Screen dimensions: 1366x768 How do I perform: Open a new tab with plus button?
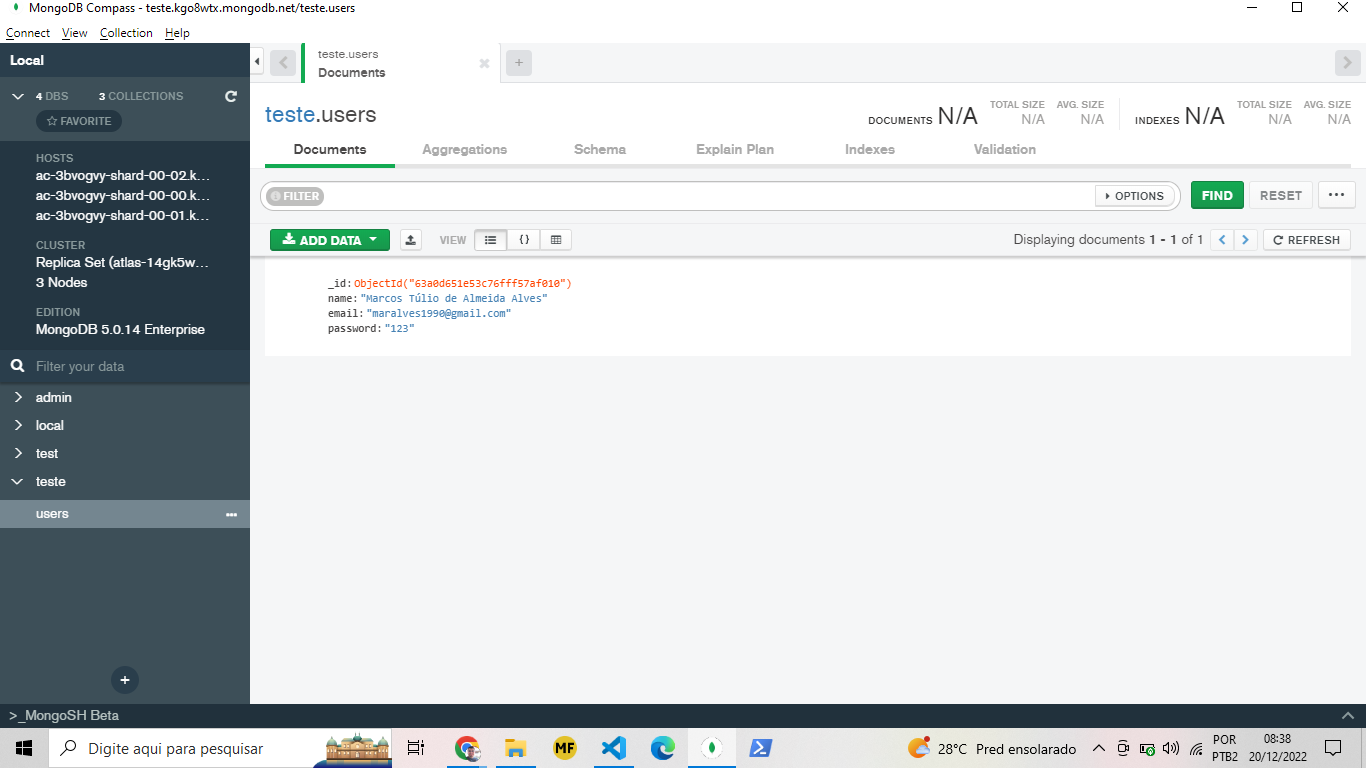click(x=519, y=63)
